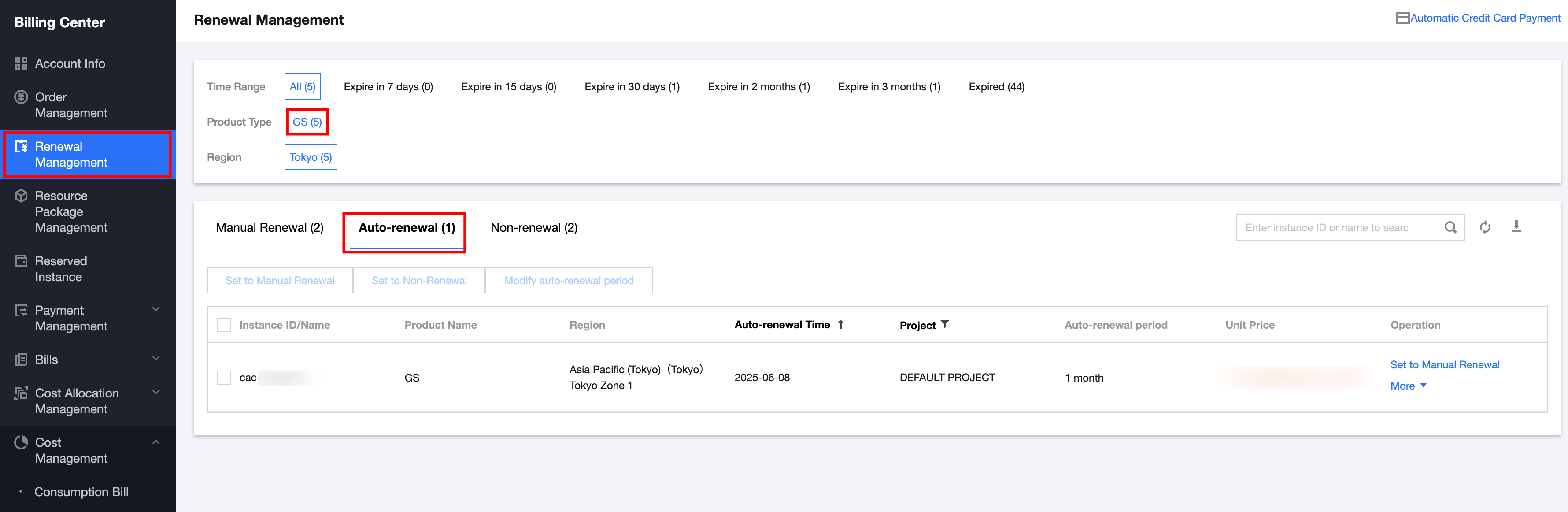Check the cac instance row checkbox

(224, 378)
